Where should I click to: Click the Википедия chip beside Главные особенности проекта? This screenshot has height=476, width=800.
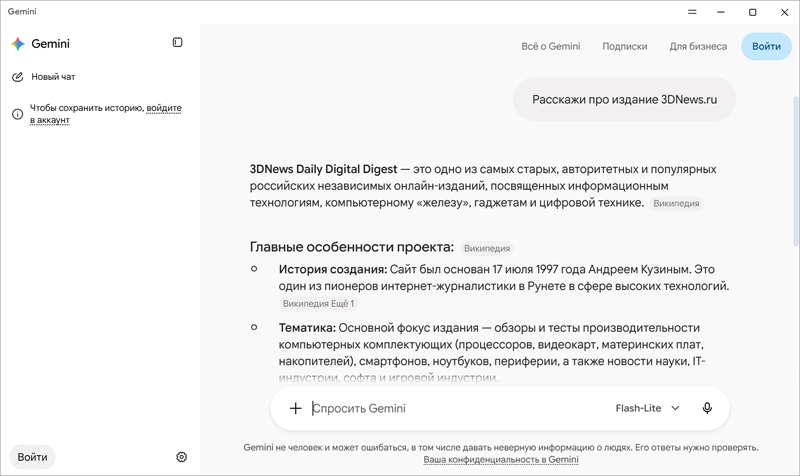(487, 248)
